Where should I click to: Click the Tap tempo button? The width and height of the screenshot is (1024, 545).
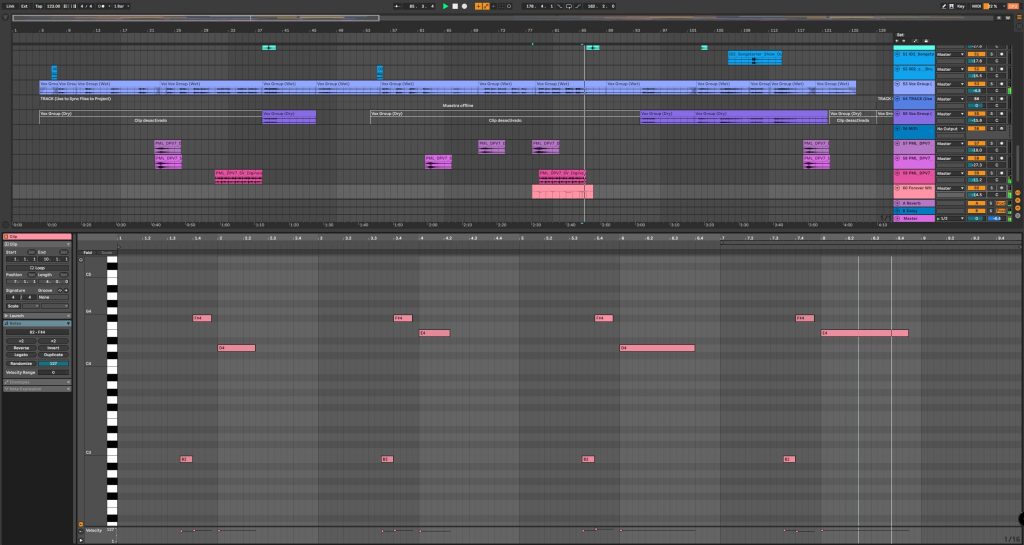pyautogui.click(x=39, y=6)
